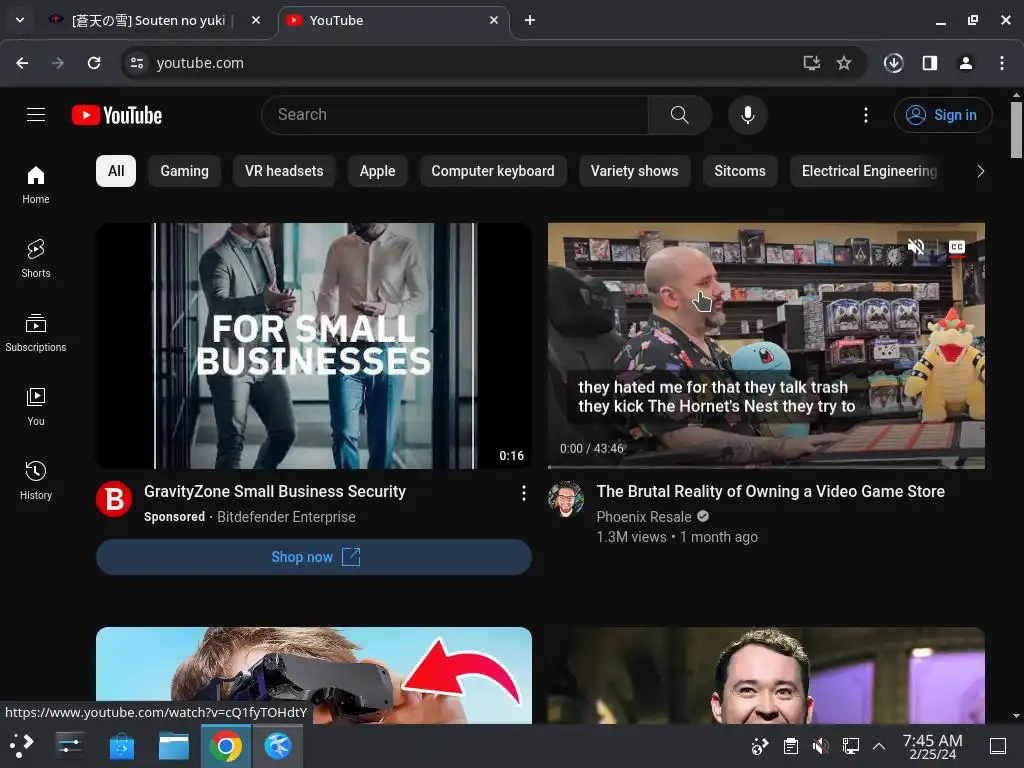Show more filter chips with right arrow
This screenshot has height=768, width=1024.
pyautogui.click(x=980, y=171)
